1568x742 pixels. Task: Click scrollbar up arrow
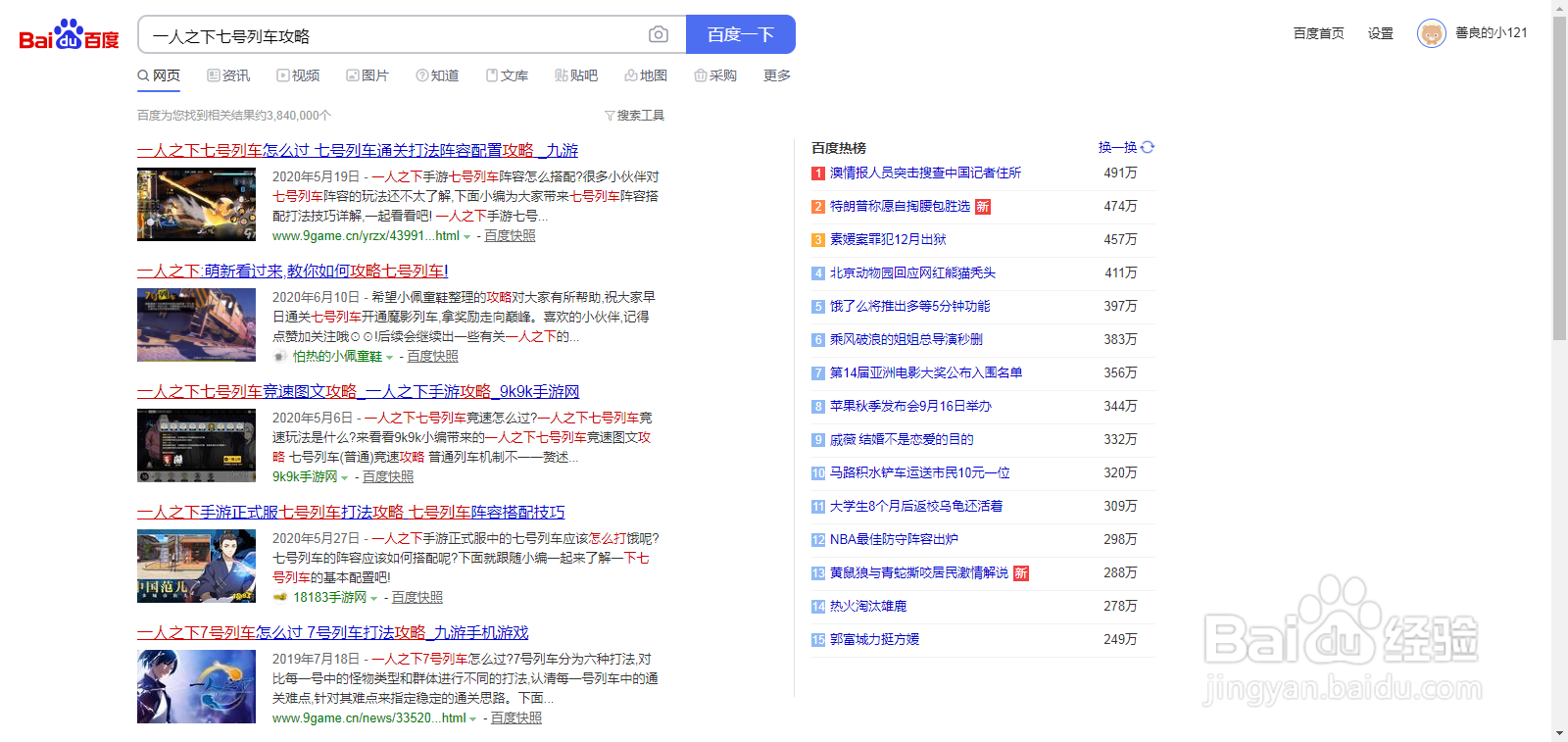tap(1559, 8)
